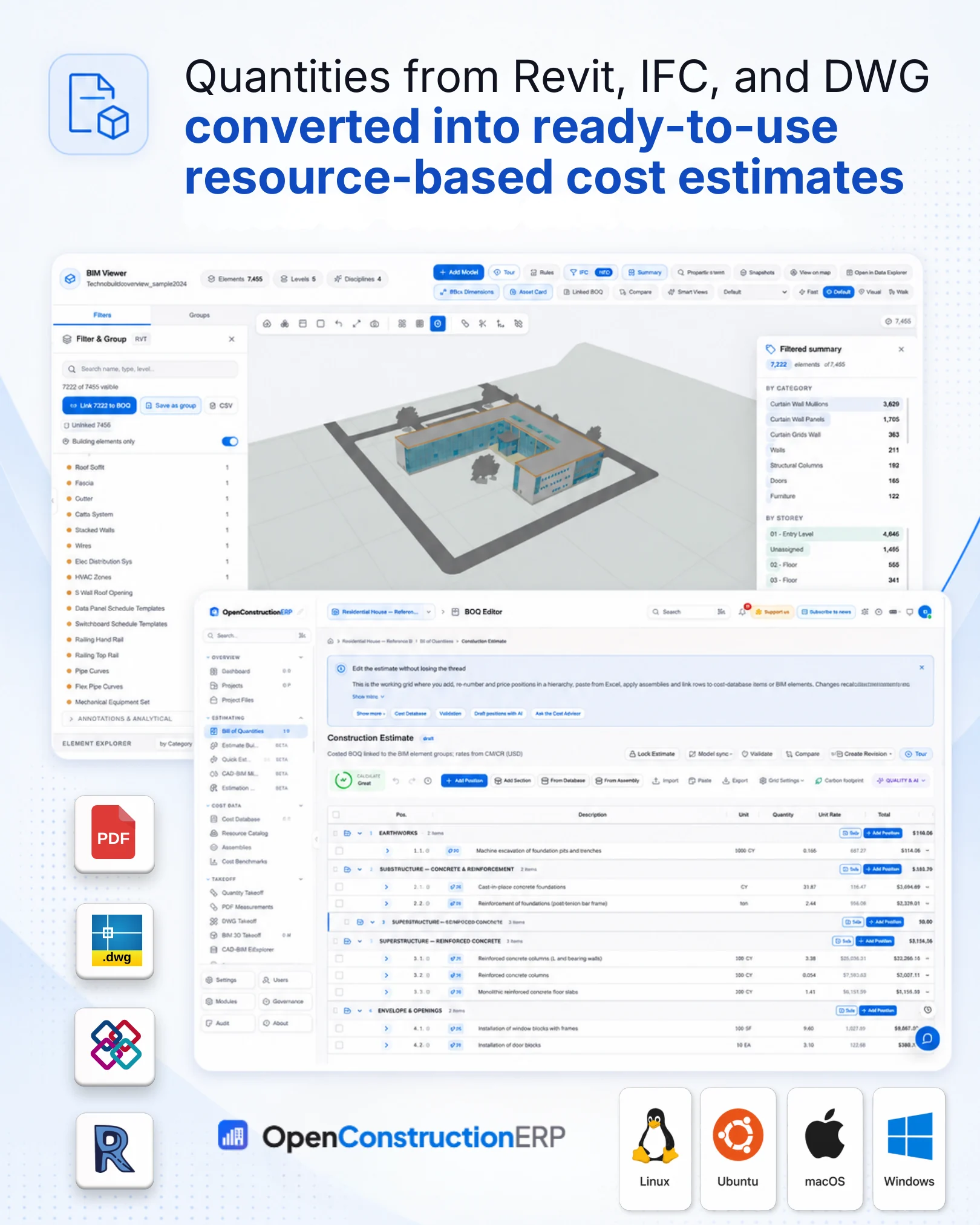The image size is (980, 1225).
Task: Open Rules in BIM Viewer toolbar
Action: click(542, 272)
